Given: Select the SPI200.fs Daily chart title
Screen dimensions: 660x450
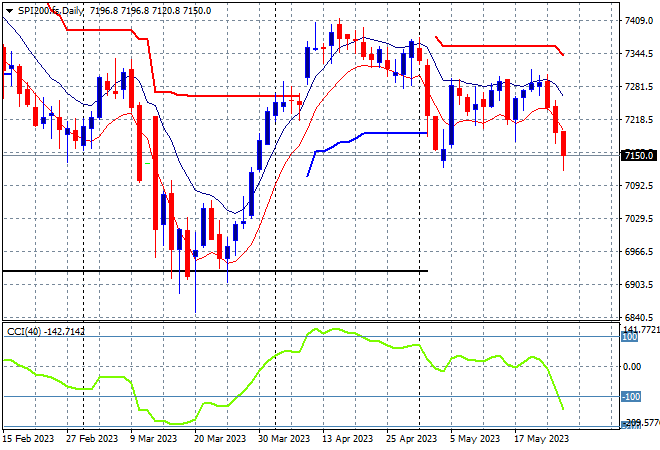Looking at the screenshot, I should click(x=51, y=11).
